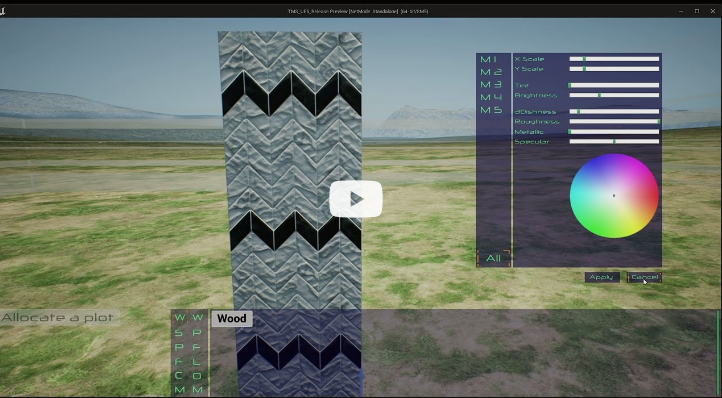The height and width of the screenshot is (398, 722).
Task: Minimize the game preview window
Action: click(681, 11)
